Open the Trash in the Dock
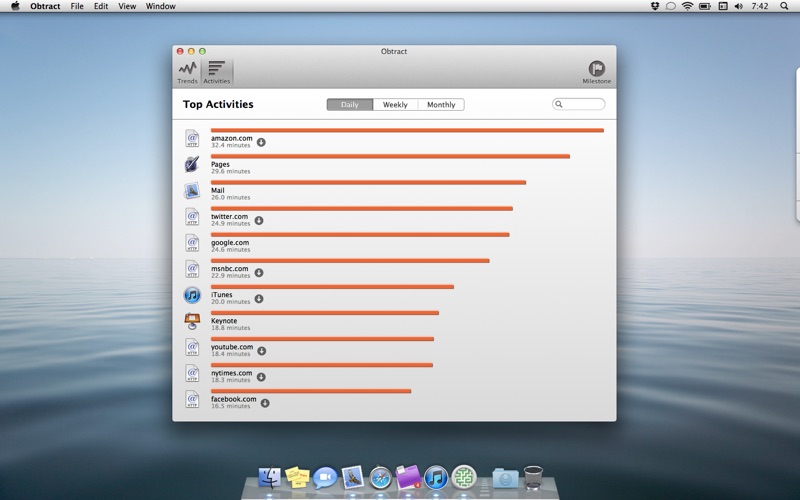The width and height of the screenshot is (800, 500). (533, 478)
